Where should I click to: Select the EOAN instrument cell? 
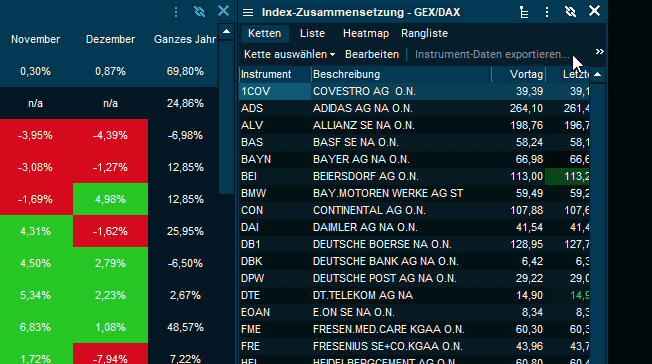click(x=275, y=312)
